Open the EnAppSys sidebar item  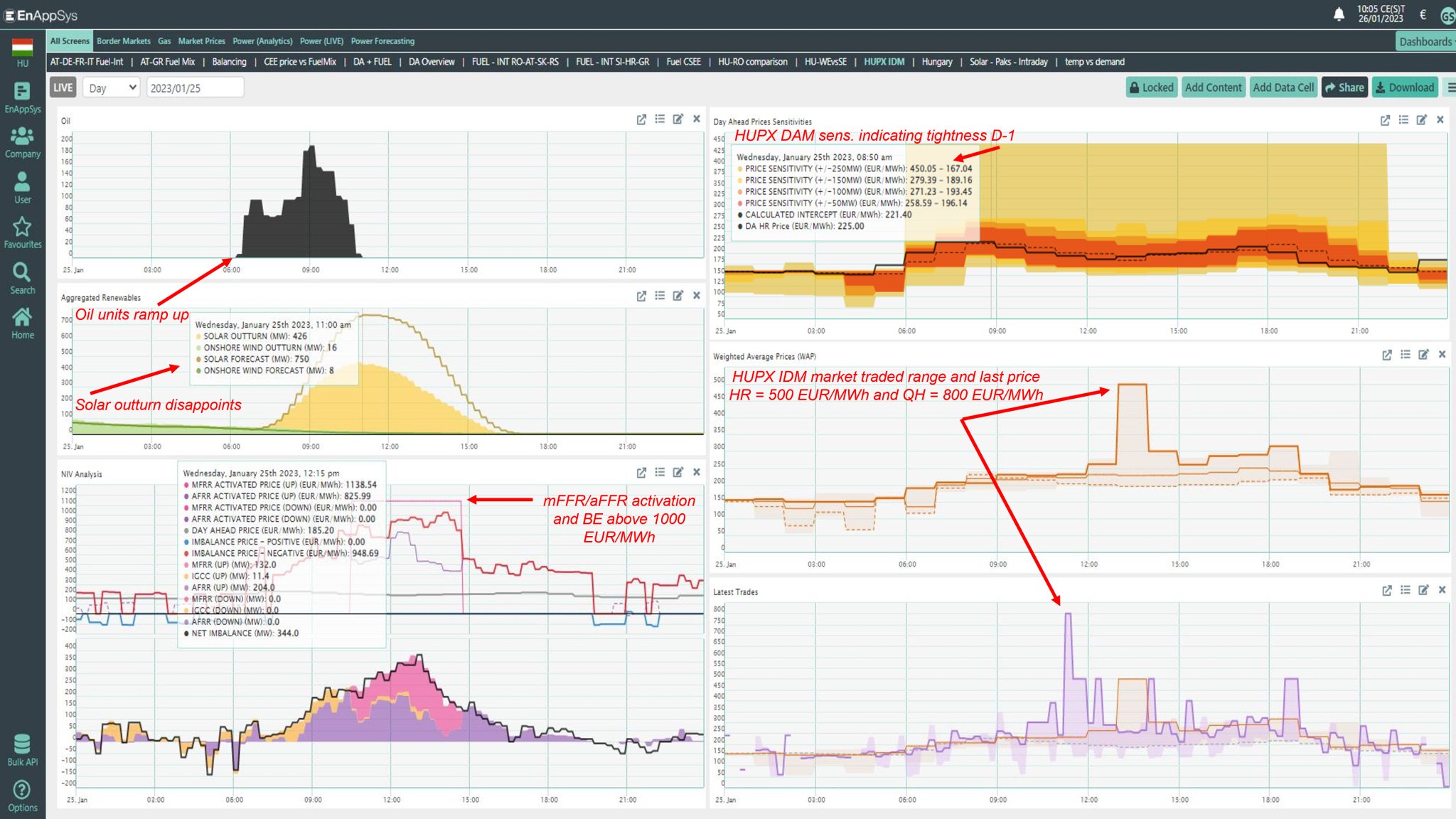(x=23, y=98)
